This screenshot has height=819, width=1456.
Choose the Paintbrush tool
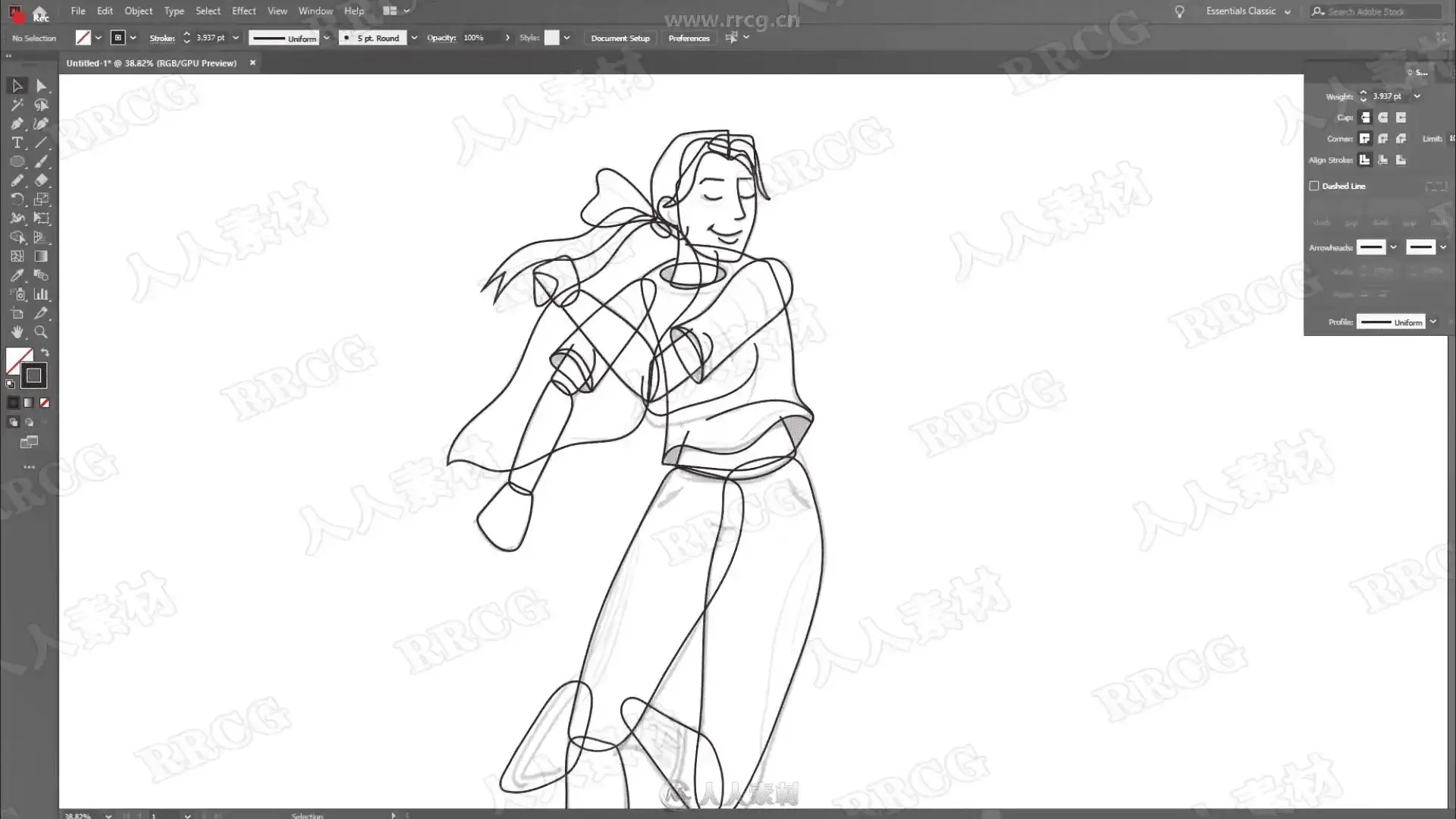41,162
